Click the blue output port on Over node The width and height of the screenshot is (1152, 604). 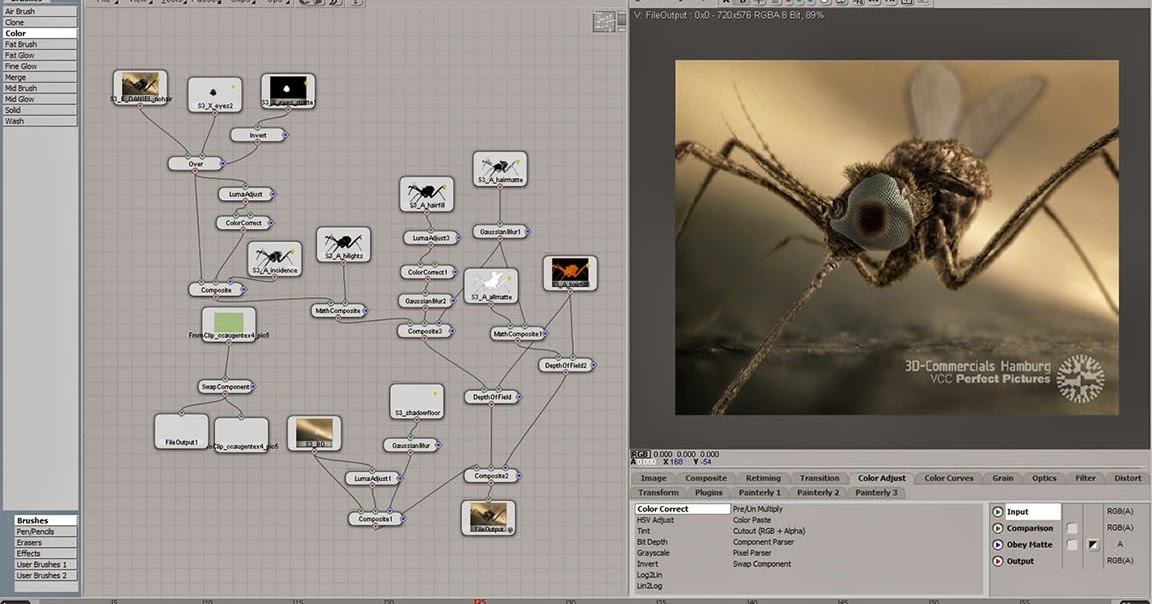(223, 164)
